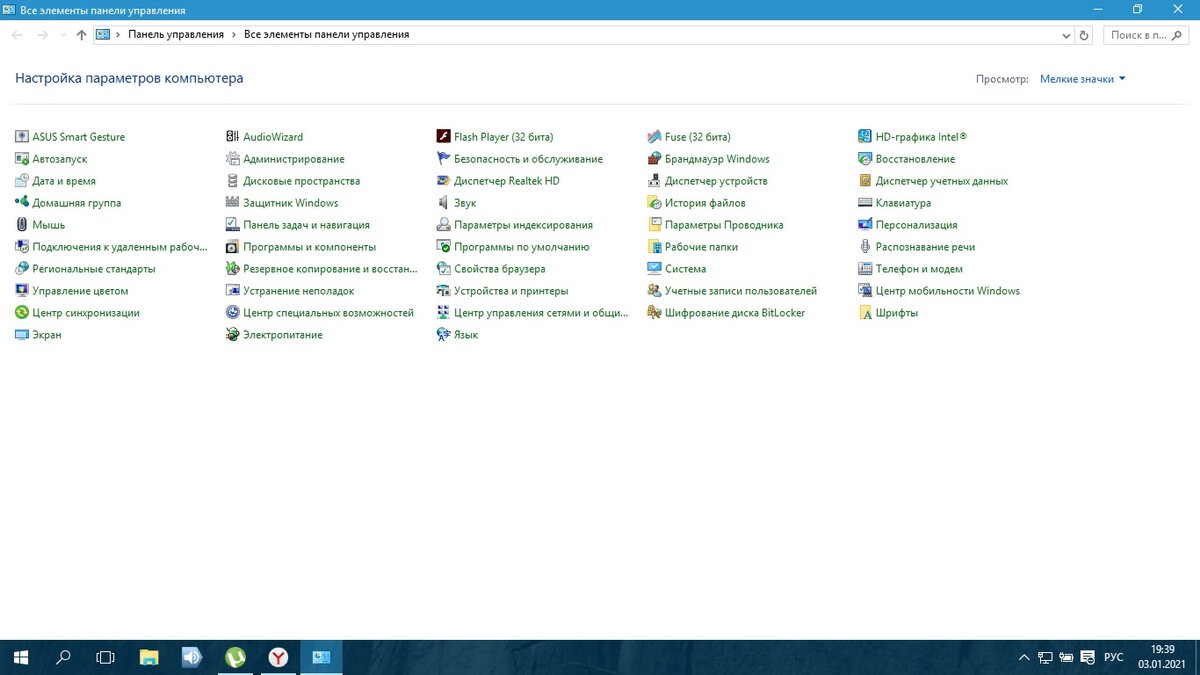Open the Диспетчер устройств icon
The width and height of the screenshot is (1200, 675).
click(655, 181)
